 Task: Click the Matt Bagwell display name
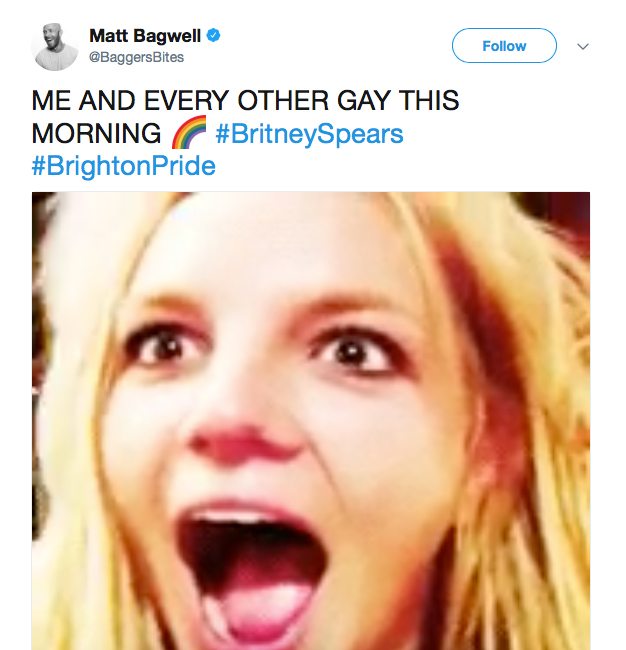(x=145, y=36)
